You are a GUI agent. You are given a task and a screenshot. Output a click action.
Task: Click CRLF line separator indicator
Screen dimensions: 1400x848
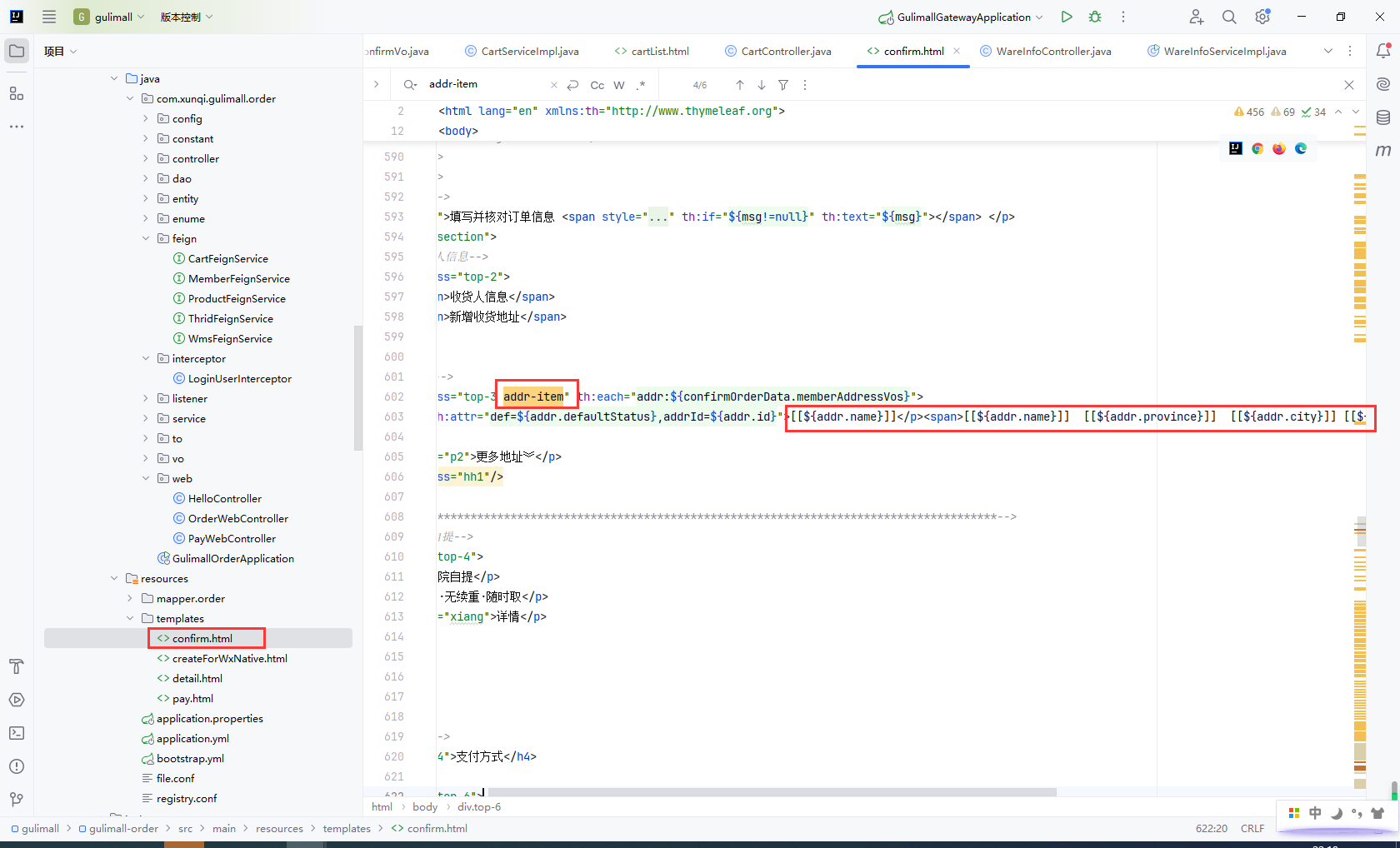1252,828
